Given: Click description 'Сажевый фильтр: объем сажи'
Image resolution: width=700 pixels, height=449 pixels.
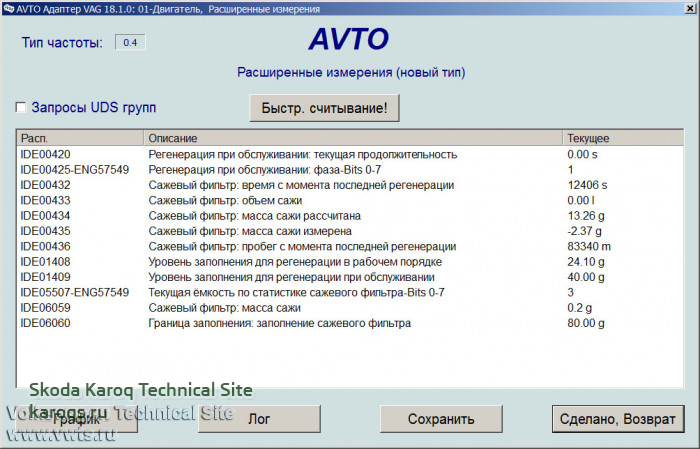Looking at the screenshot, I should pos(225,200).
